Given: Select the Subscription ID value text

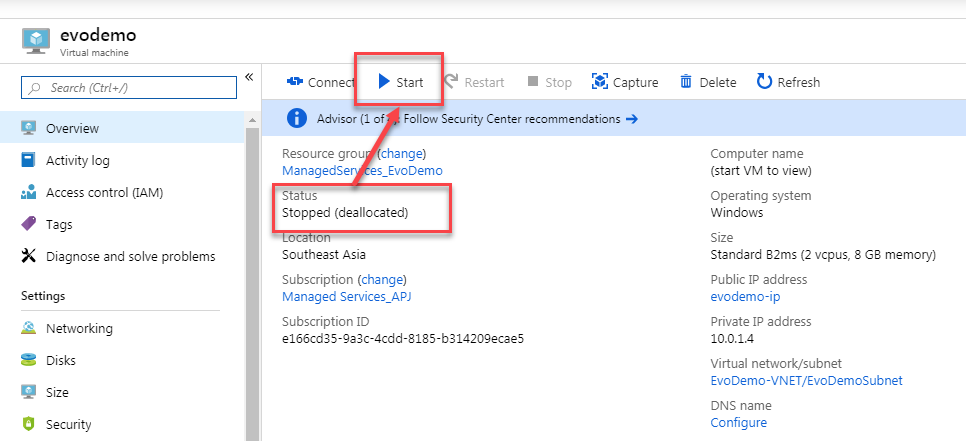Looking at the screenshot, I should [x=403, y=339].
